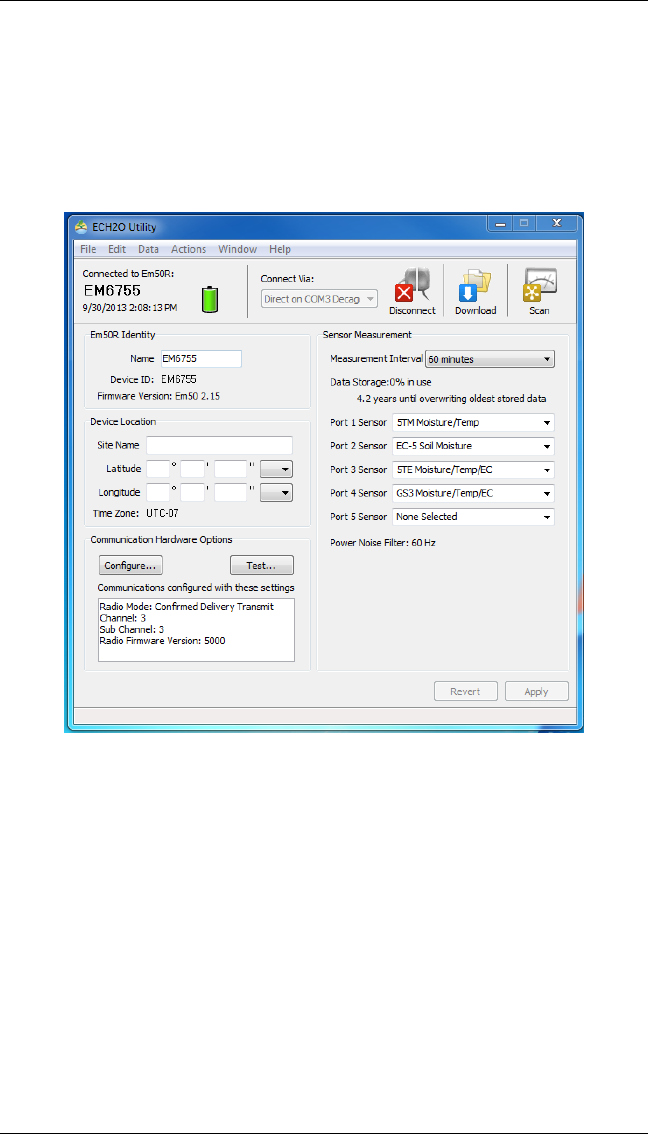648x1134 pixels.
Task: Open the Data menu
Action: pos(148,249)
